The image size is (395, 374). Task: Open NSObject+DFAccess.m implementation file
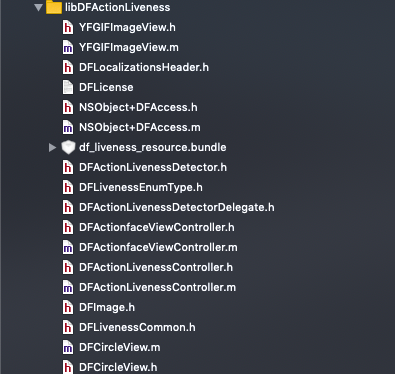pyautogui.click(x=140, y=127)
